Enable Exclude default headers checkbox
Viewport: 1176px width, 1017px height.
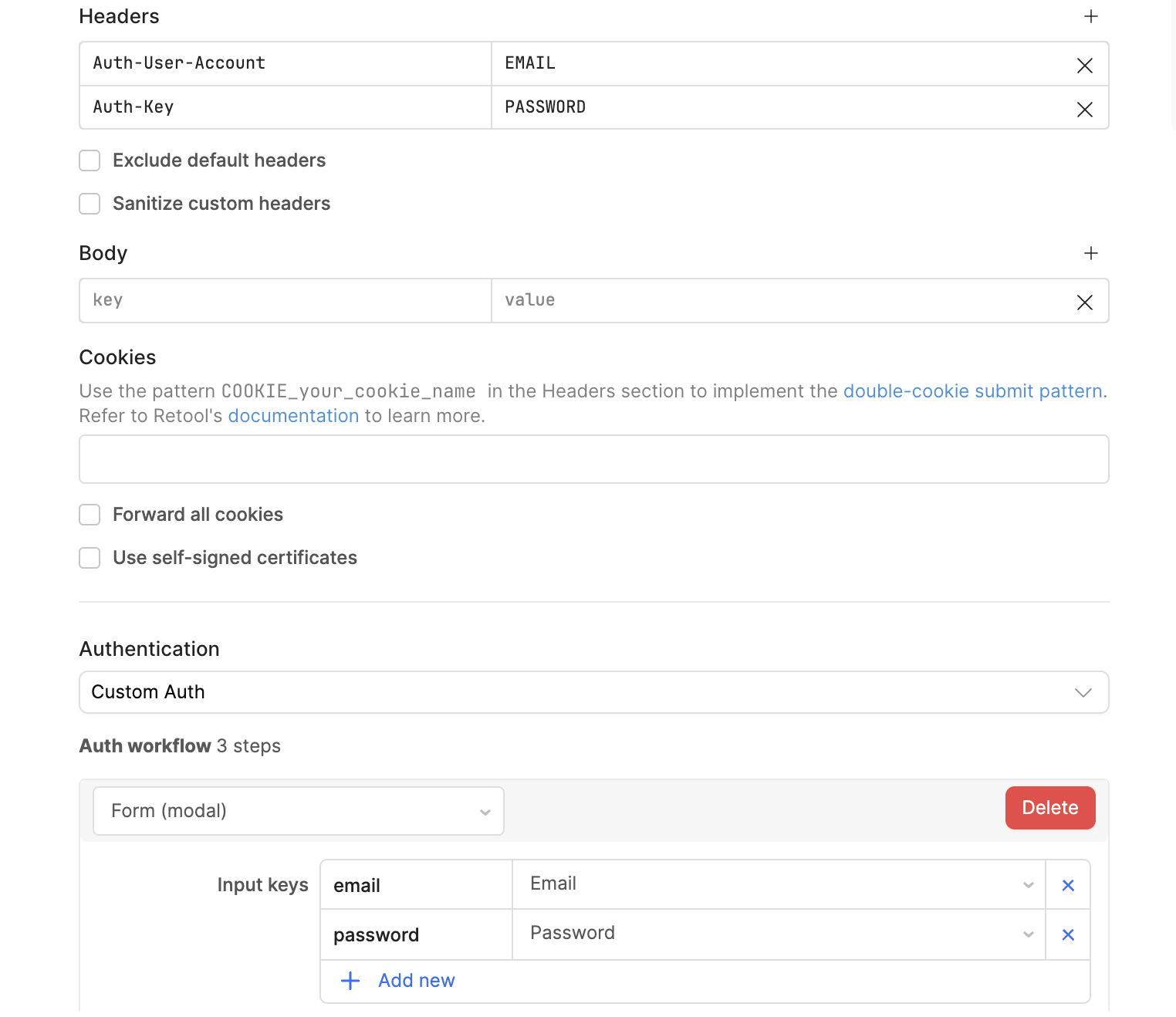(90, 160)
